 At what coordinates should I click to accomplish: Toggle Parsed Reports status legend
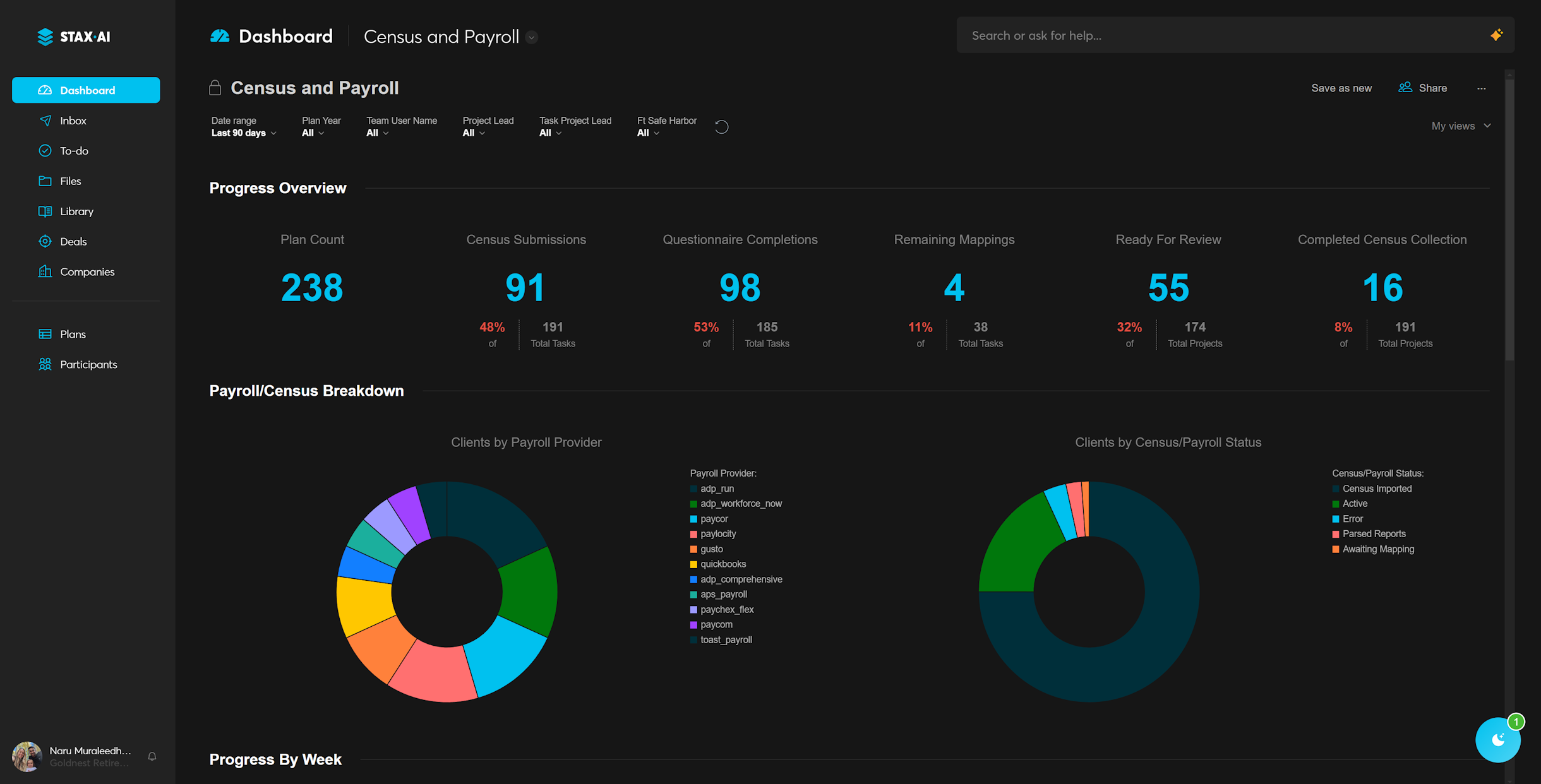coord(1373,534)
